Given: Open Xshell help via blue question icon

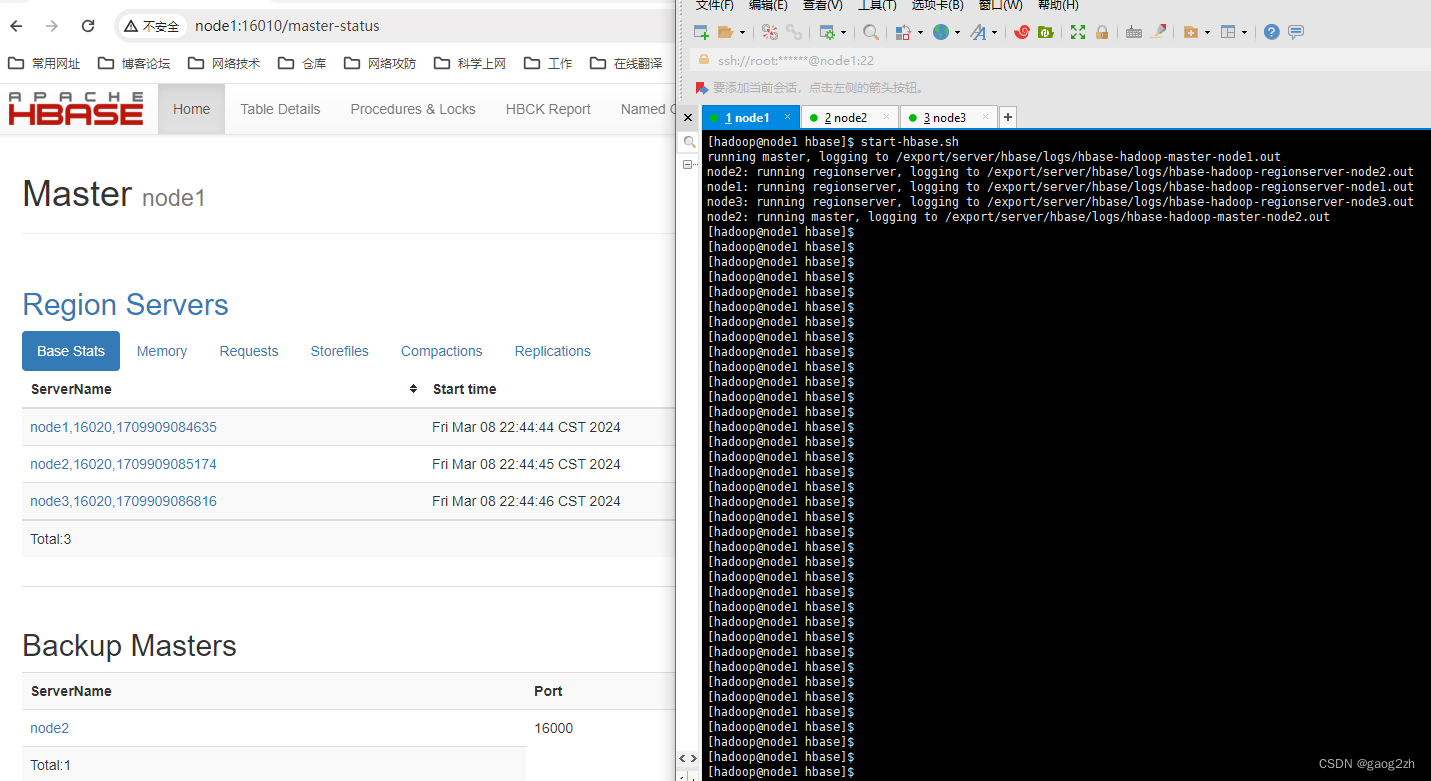Looking at the screenshot, I should coord(1271,32).
